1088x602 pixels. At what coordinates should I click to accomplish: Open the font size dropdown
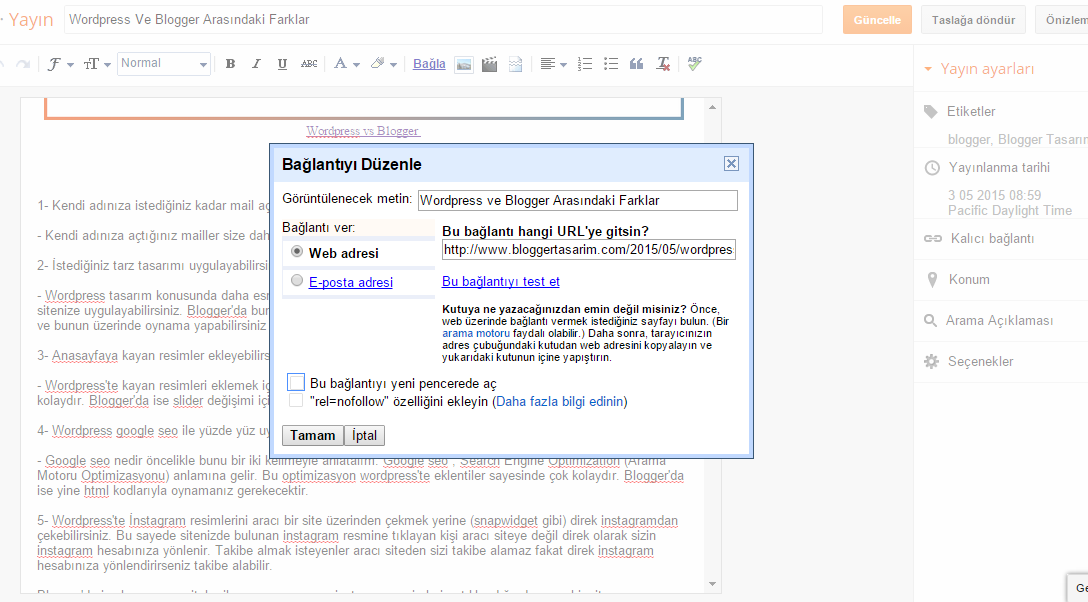[x=96, y=64]
